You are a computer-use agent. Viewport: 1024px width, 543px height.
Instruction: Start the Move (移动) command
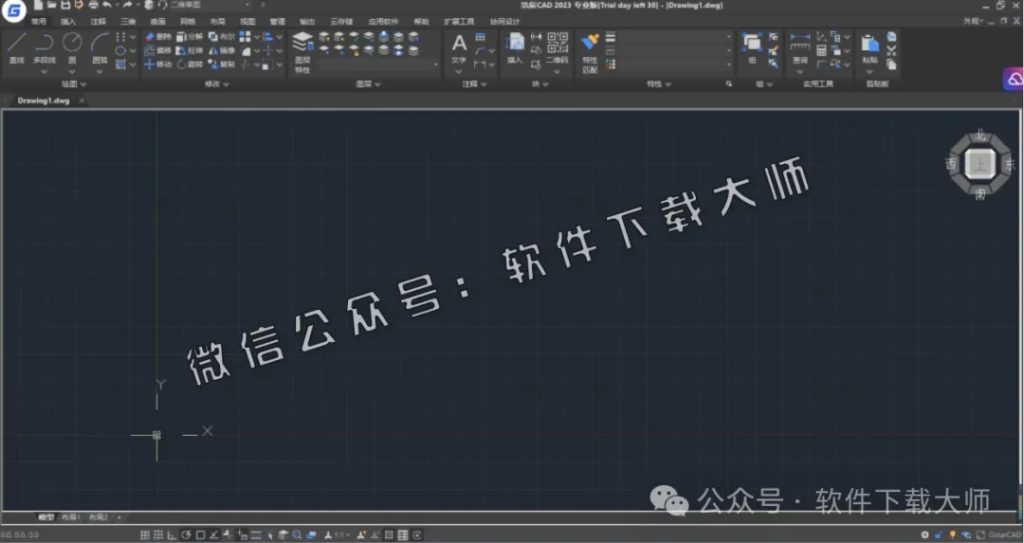(157, 64)
